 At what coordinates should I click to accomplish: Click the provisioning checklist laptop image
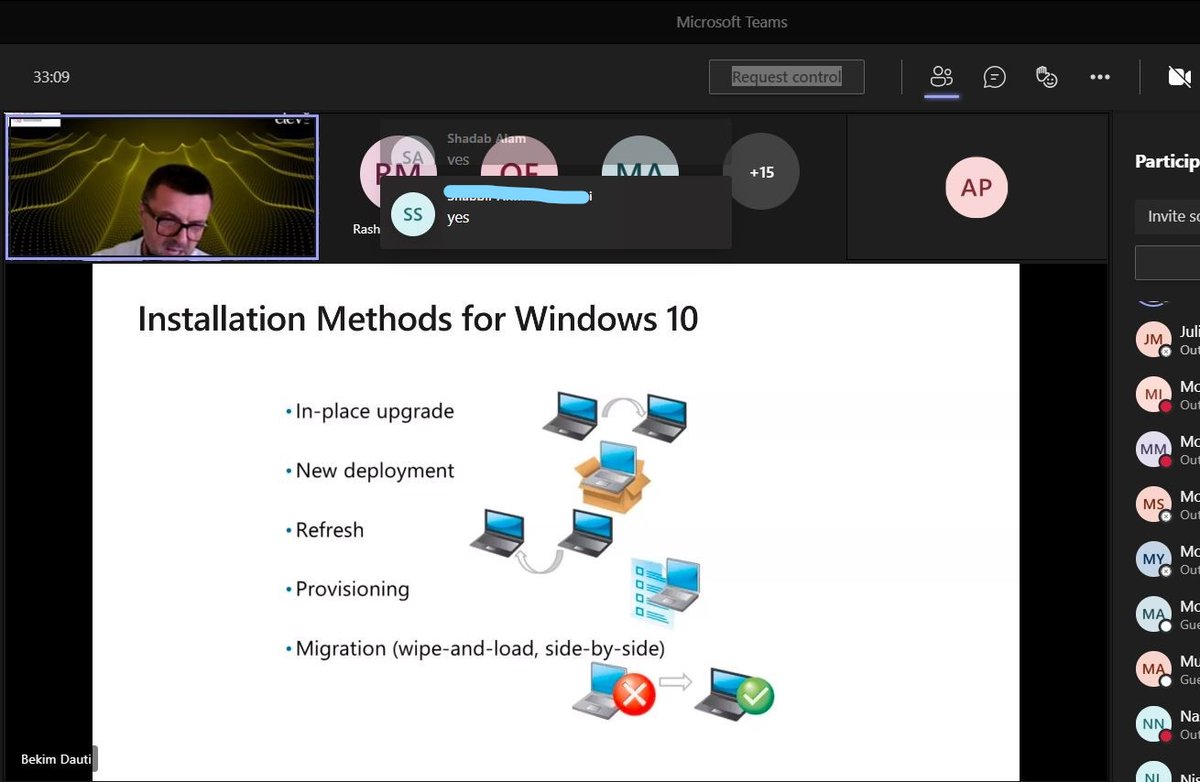coord(665,592)
